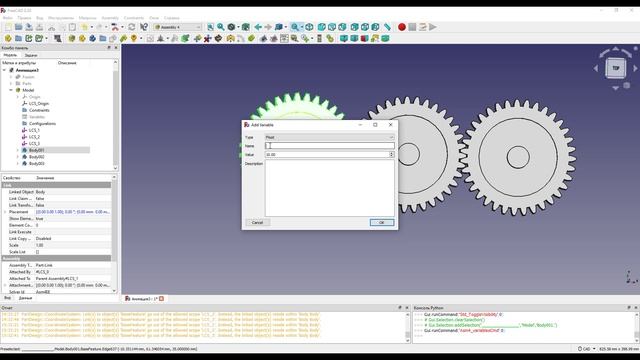The height and width of the screenshot is (360, 640).
Task: Set Right view with cube icon
Action: pyautogui.click(x=342, y=27)
